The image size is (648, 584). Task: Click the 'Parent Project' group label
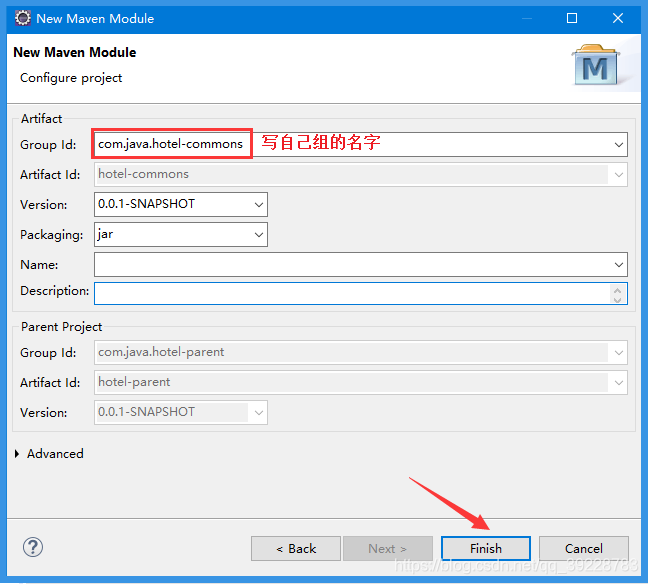click(61, 327)
